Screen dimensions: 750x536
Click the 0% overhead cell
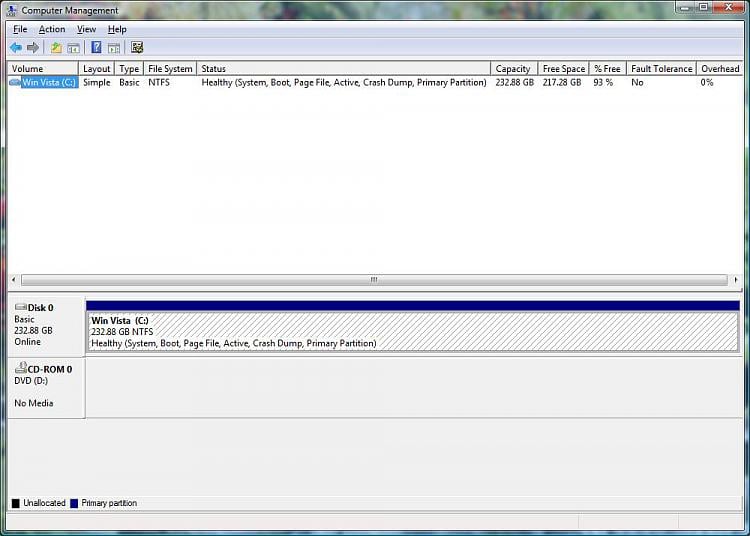coord(707,82)
